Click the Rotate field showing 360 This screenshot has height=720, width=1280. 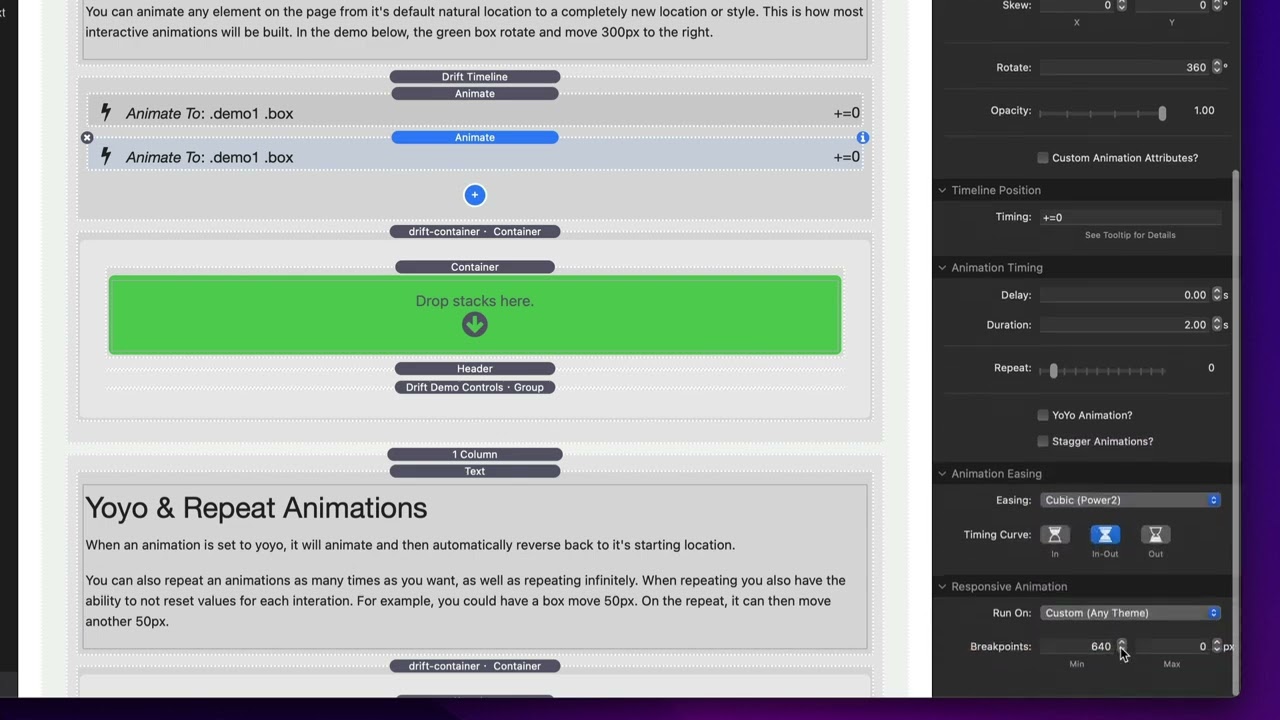(1125, 67)
